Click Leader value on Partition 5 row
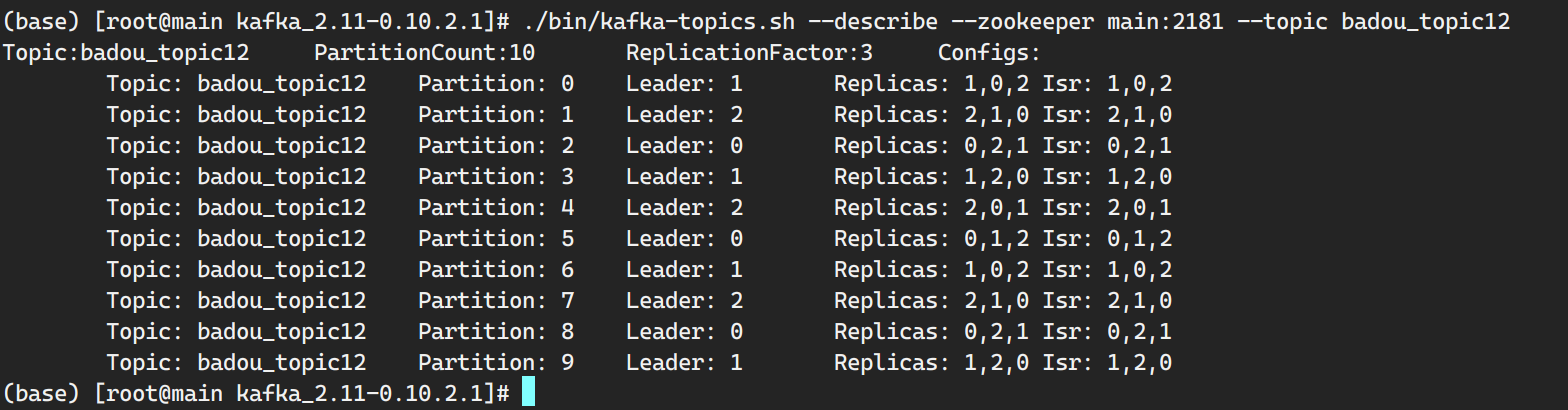The height and width of the screenshot is (410, 1568). pyautogui.click(x=736, y=238)
